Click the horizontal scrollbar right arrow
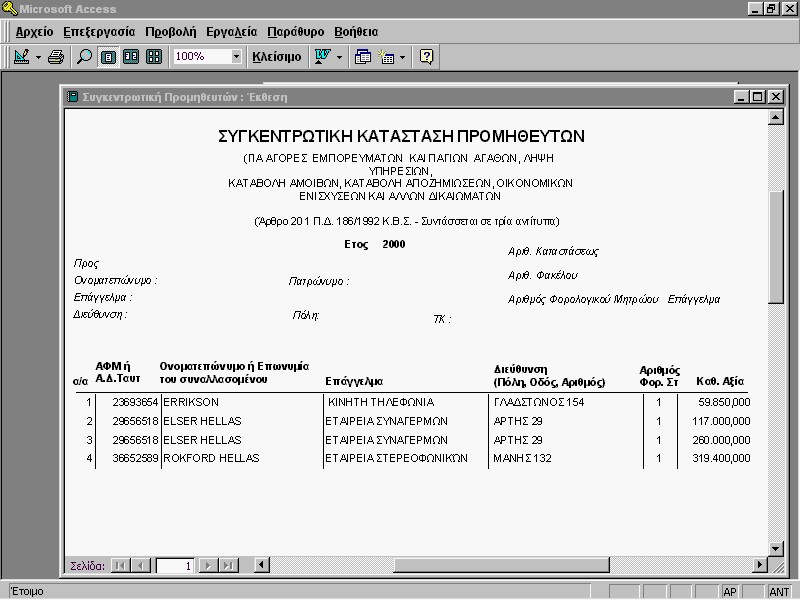The width and height of the screenshot is (800, 600). click(x=760, y=565)
